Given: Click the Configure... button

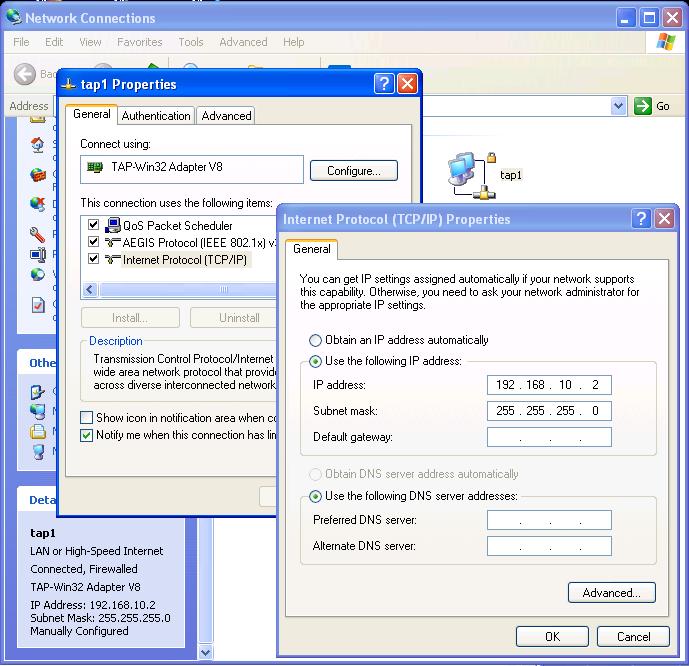Looking at the screenshot, I should coord(353,171).
